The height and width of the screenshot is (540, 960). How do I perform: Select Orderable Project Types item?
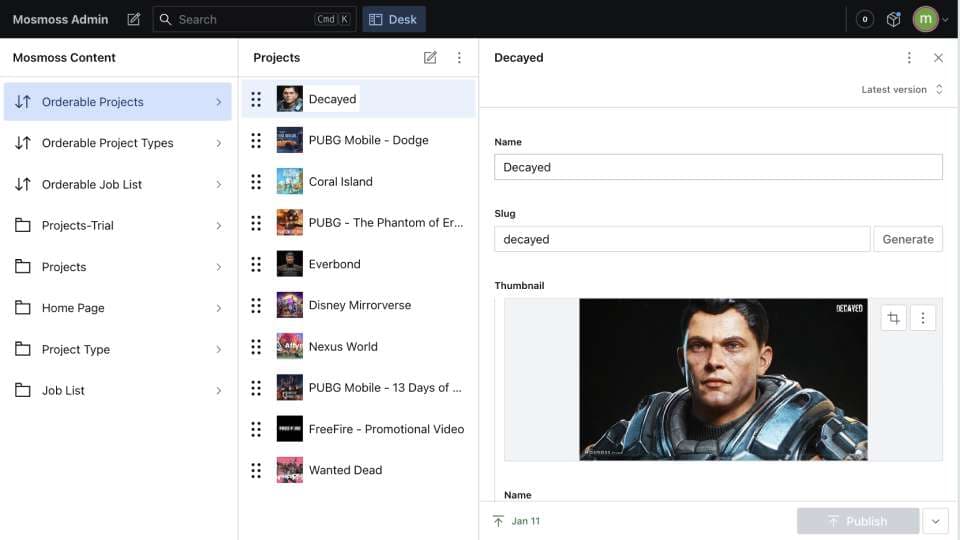(x=118, y=143)
